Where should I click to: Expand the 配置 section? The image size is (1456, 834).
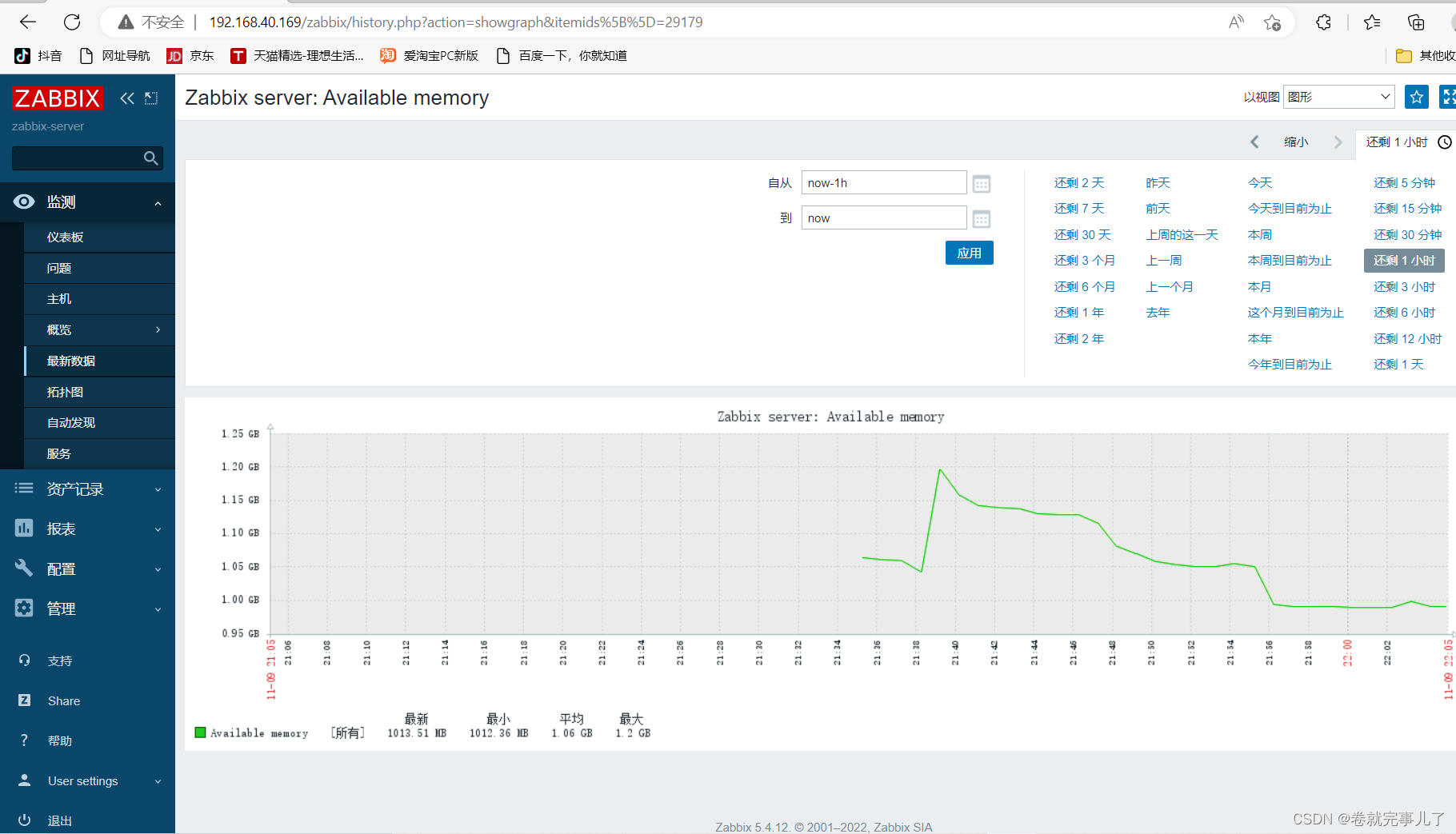click(87, 569)
